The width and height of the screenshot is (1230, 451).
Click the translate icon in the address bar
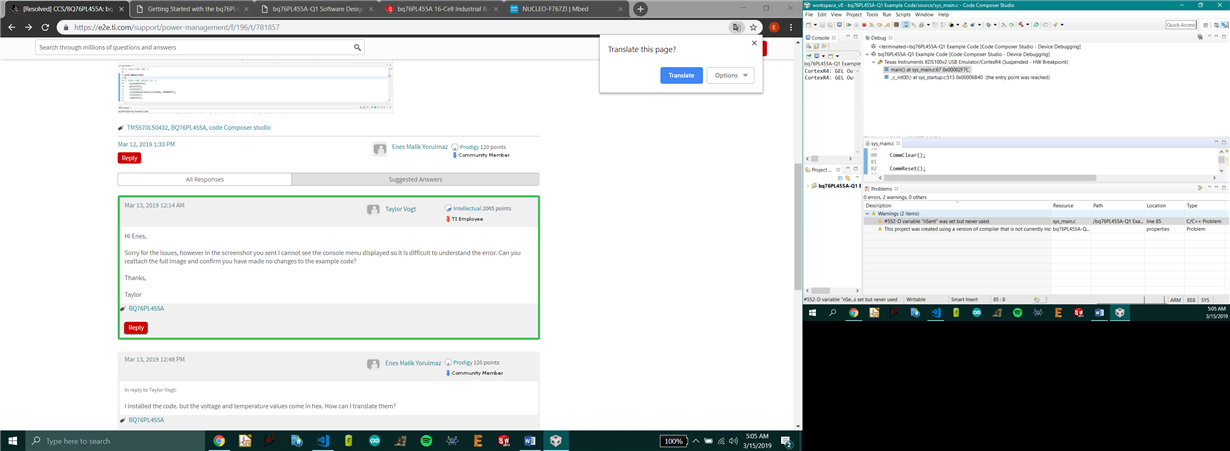[736, 27]
